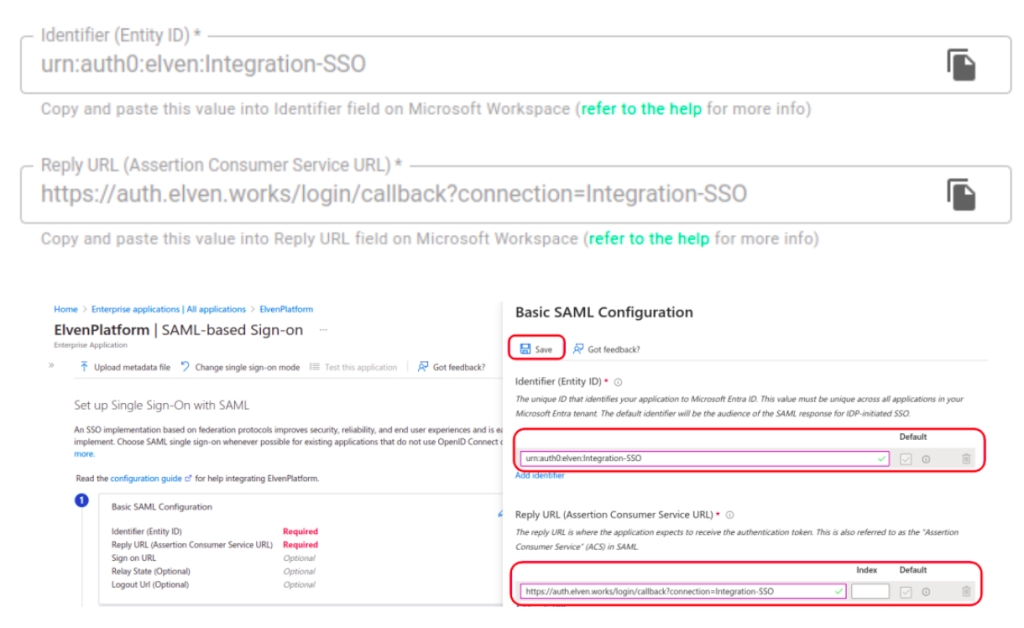Copy the Reply URL value
Image resolution: width=1024 pixels, height=628 pixels.
(x=961, y=194)
